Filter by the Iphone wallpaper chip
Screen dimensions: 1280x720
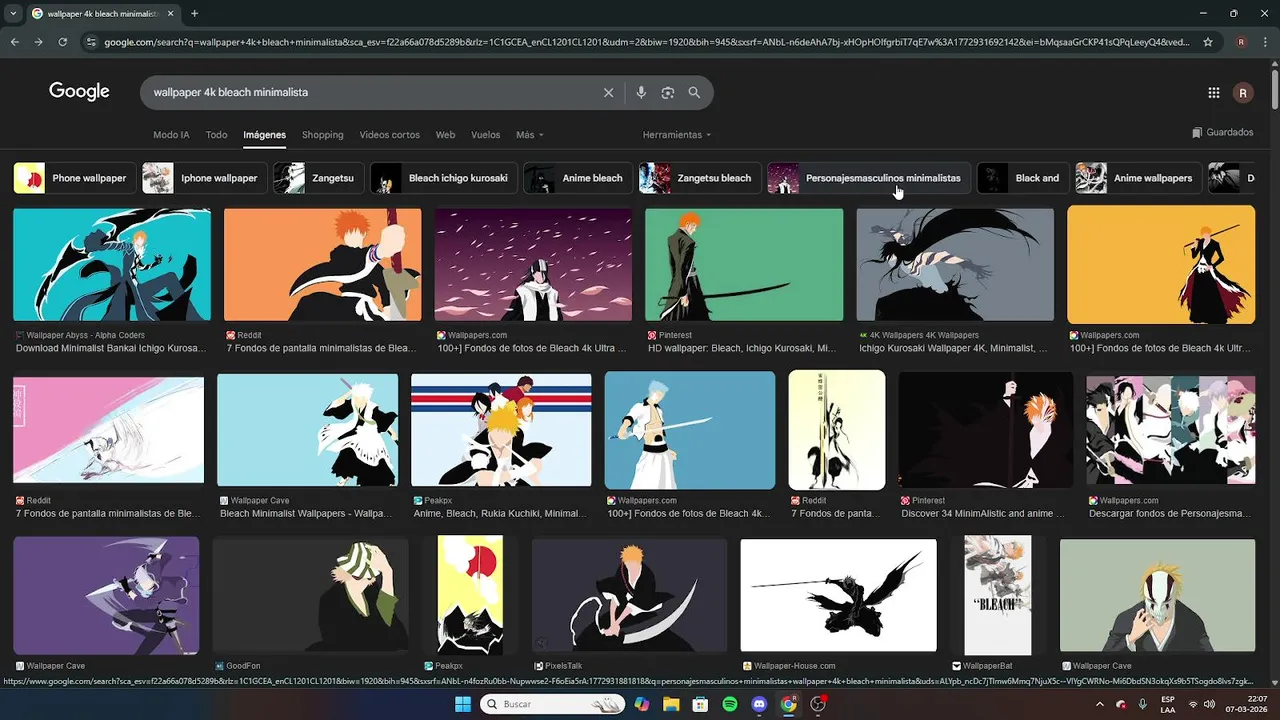(203, 178)
